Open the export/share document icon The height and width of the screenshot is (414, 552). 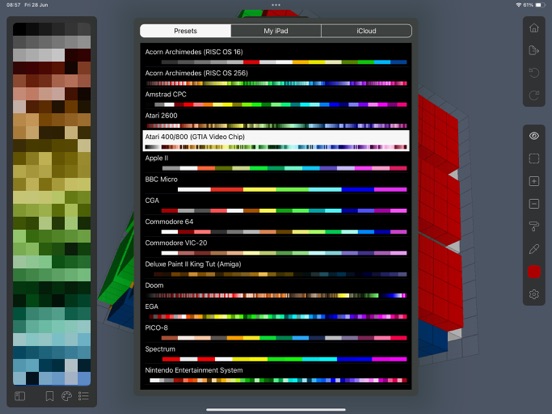click(x=534, y=50)
